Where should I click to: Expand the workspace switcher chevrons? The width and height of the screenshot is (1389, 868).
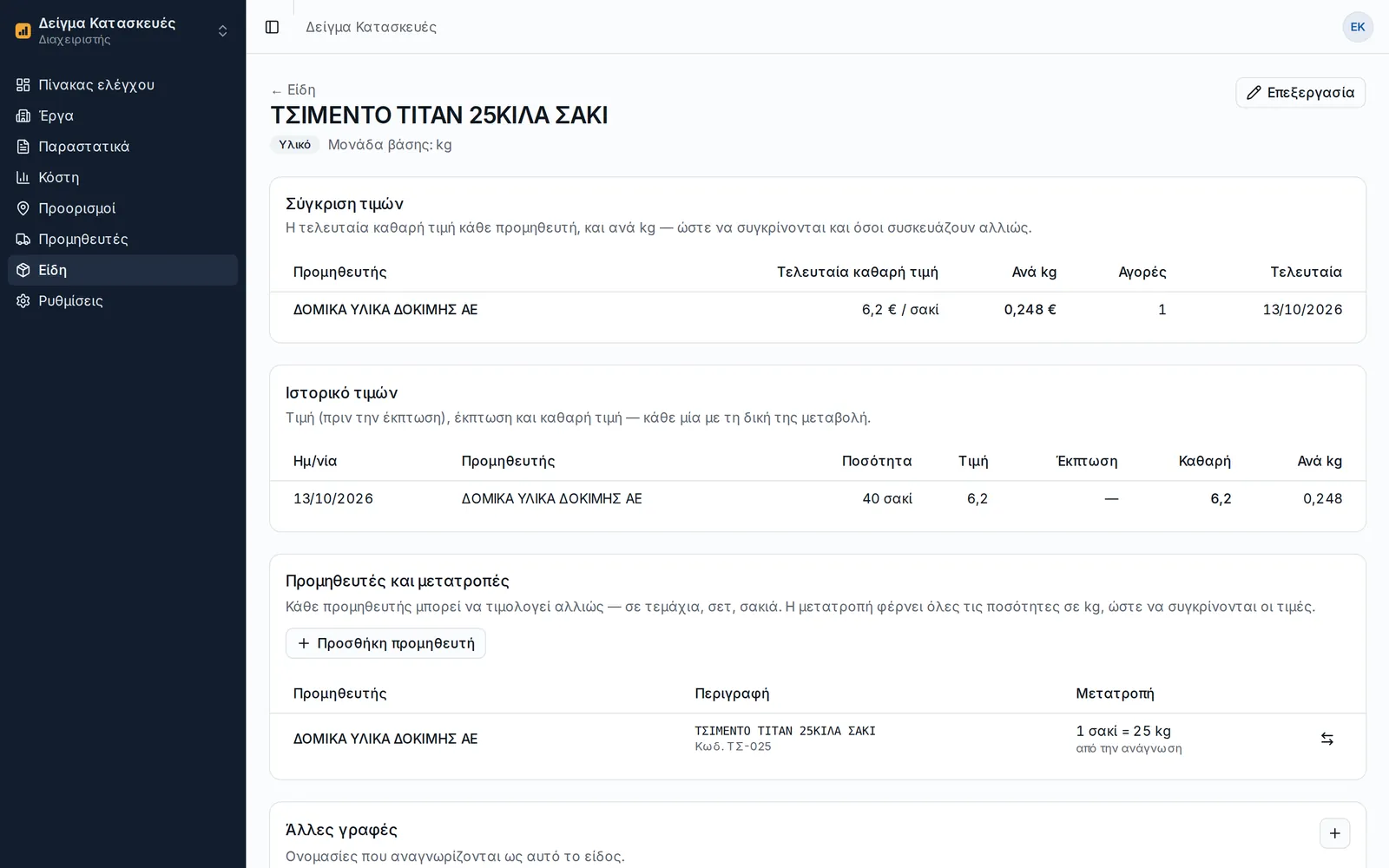(223, 30)
